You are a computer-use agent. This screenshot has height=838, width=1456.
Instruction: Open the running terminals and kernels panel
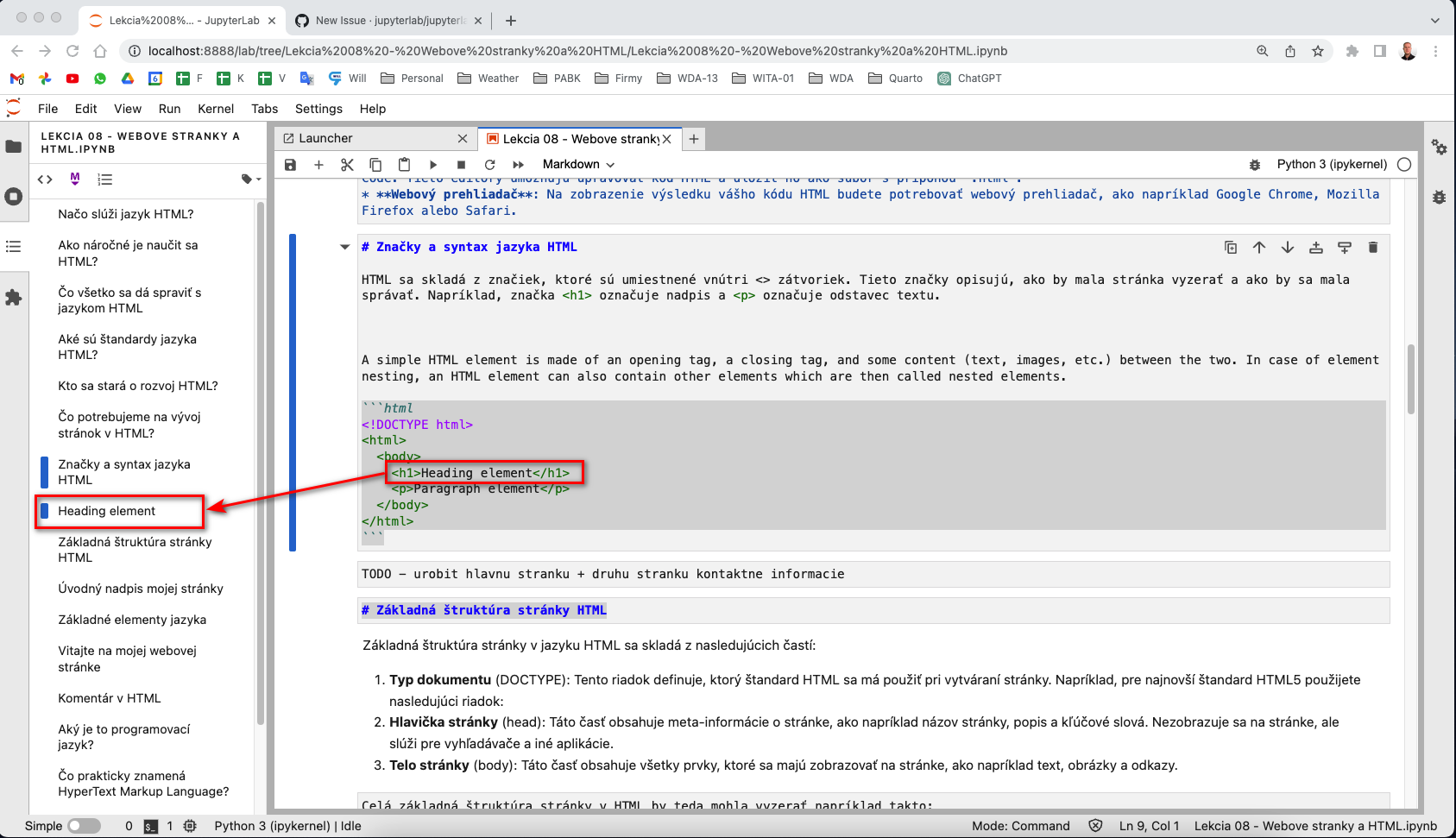coord(14,197)
